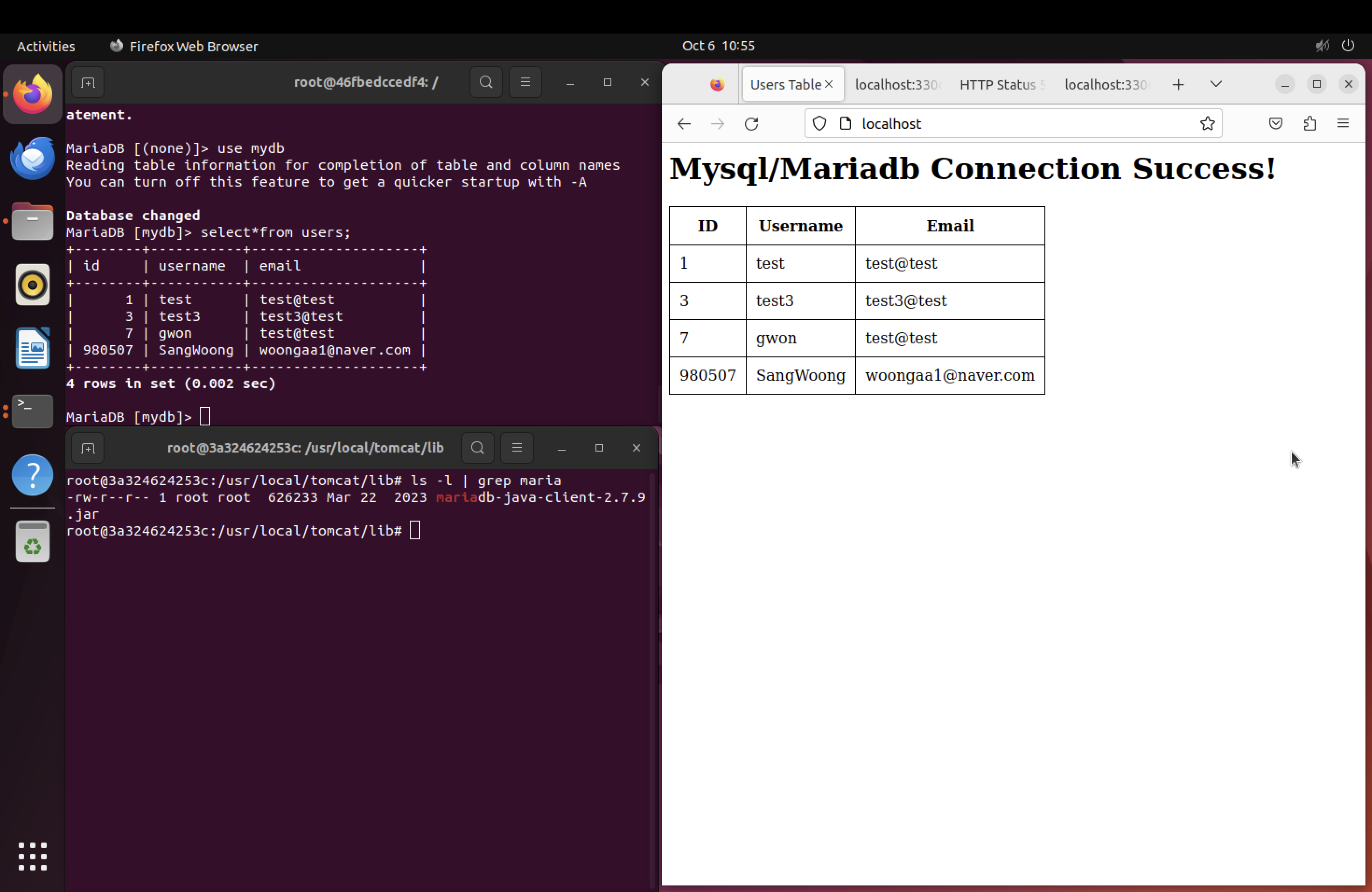Screen dimensions: 1372x892
Task: Open a new Firefox tab
Action: pyautogui.click(x=1178, y=85)
